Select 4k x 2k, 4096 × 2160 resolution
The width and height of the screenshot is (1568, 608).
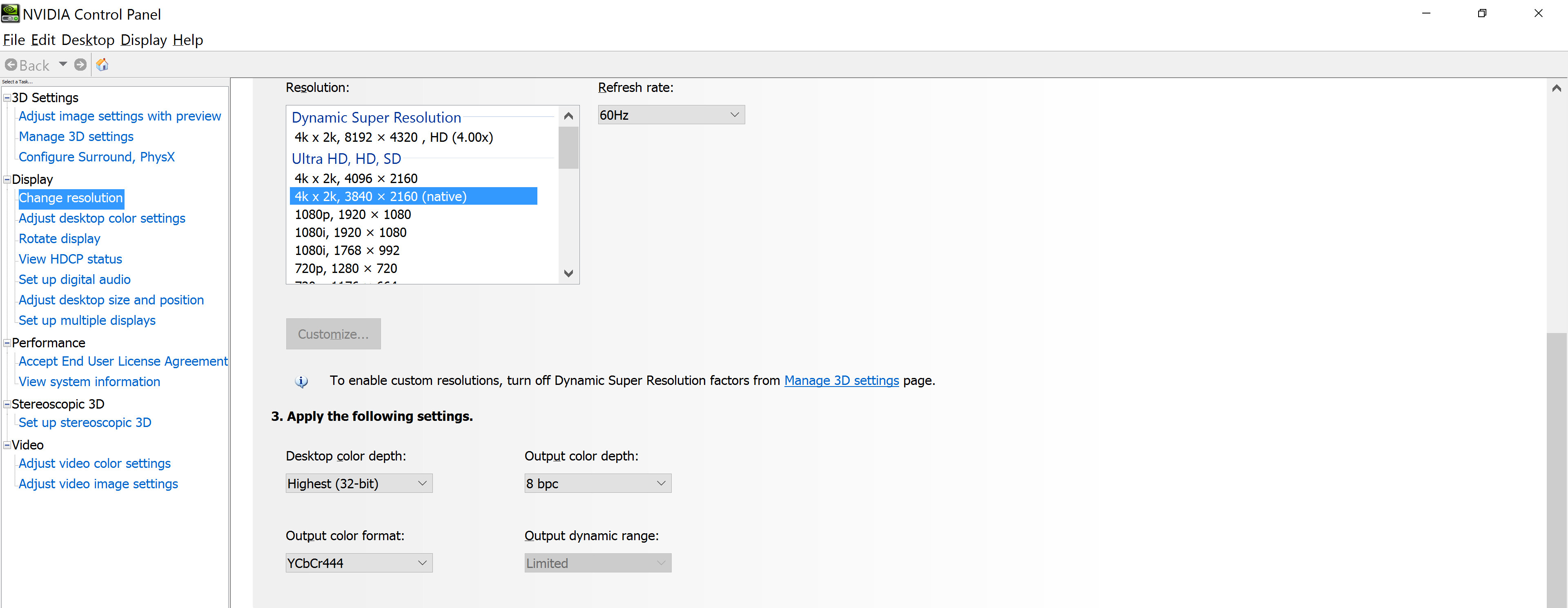coord(413,179)
